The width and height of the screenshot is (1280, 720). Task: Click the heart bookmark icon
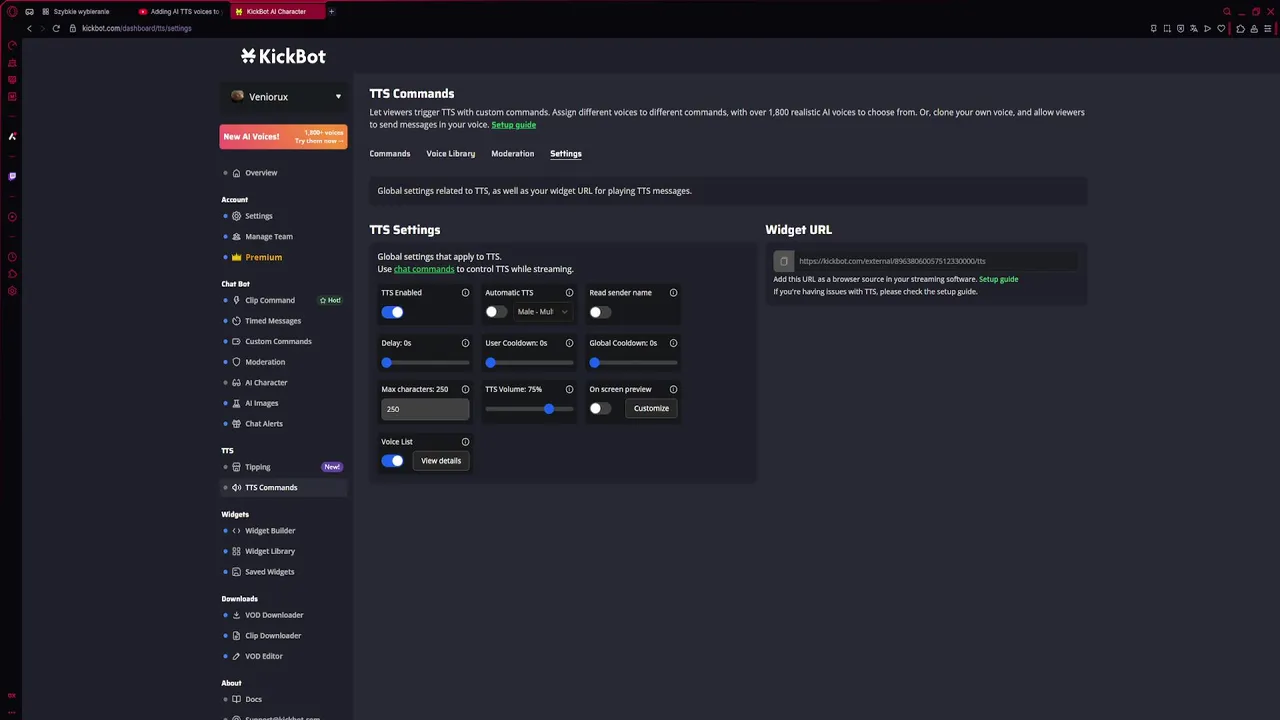click(1221, 28)
